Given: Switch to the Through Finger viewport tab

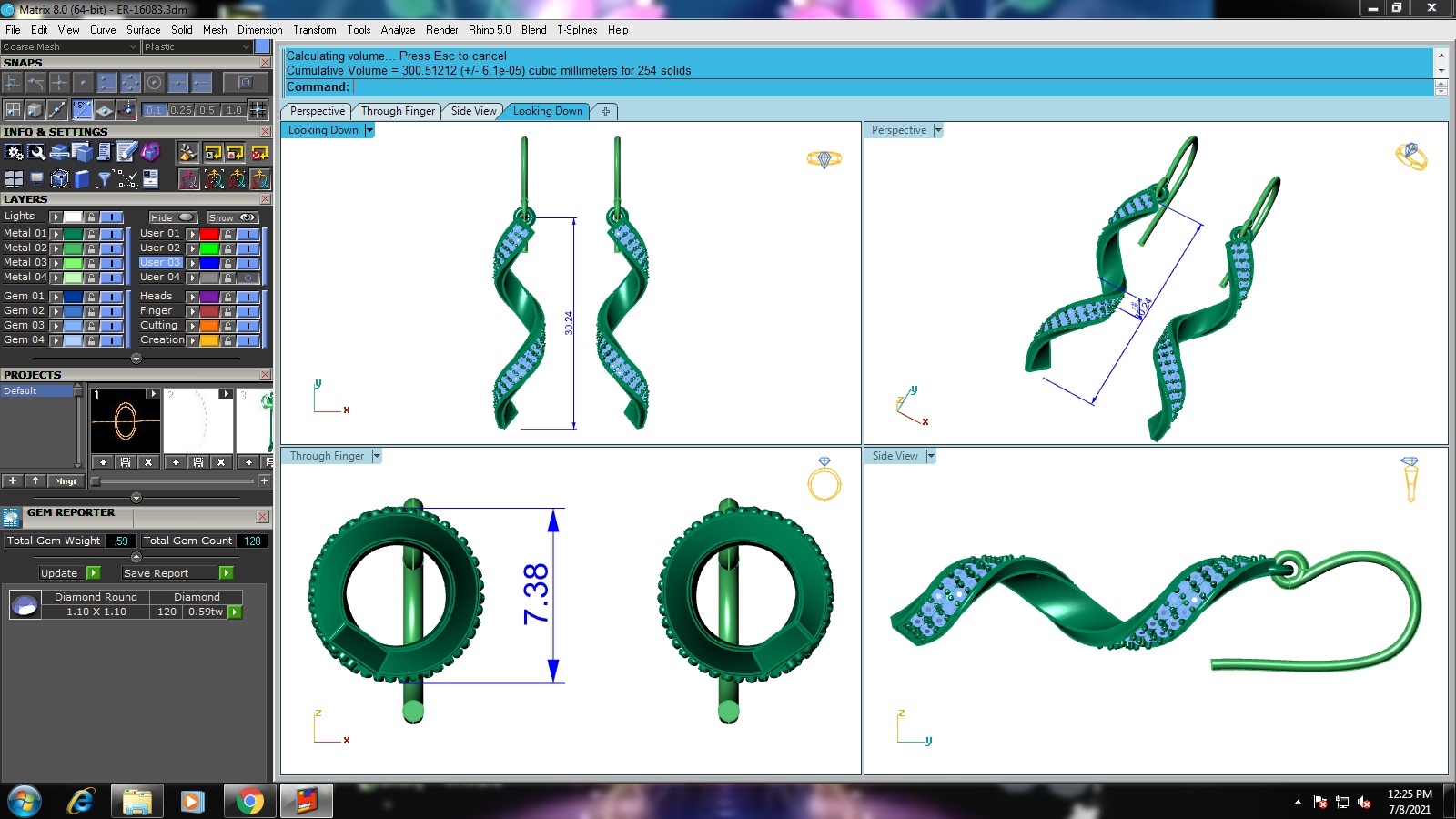Looking at the screenshot, I should coord(398,111).
